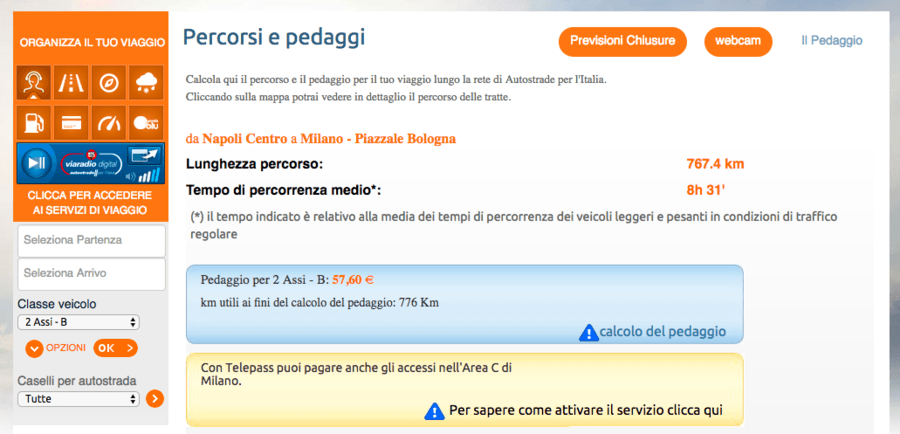Open the compass navigation icon
900x434 pixels.
coord(108,83)
